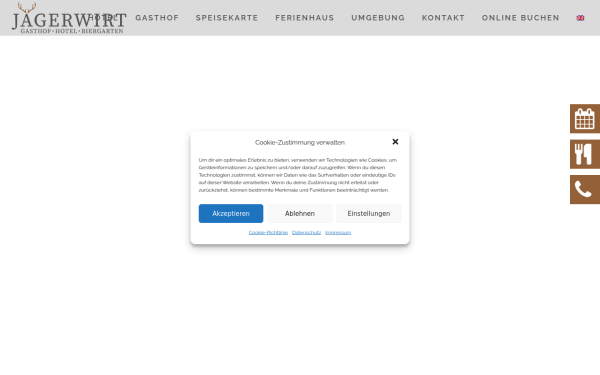Open the Gasthof menu item
This screenshot has width=600, height=375.
point(157,18)
